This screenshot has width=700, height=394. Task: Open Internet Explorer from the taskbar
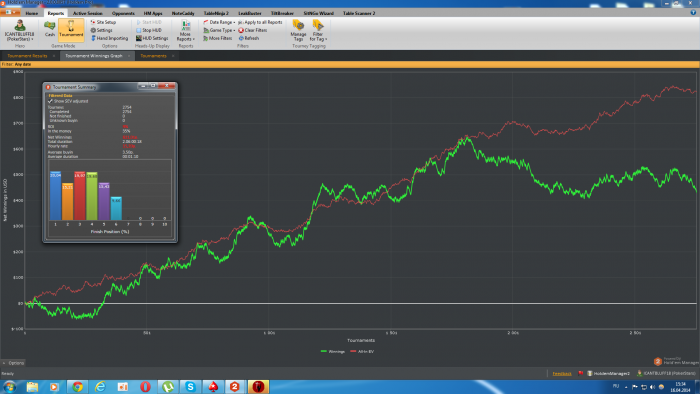click(100, 387)
